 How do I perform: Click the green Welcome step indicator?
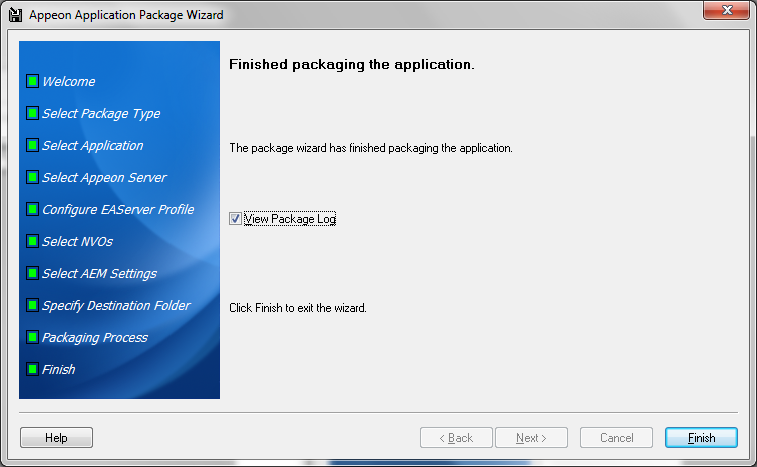pyautogui.click(x=32, y=81)
